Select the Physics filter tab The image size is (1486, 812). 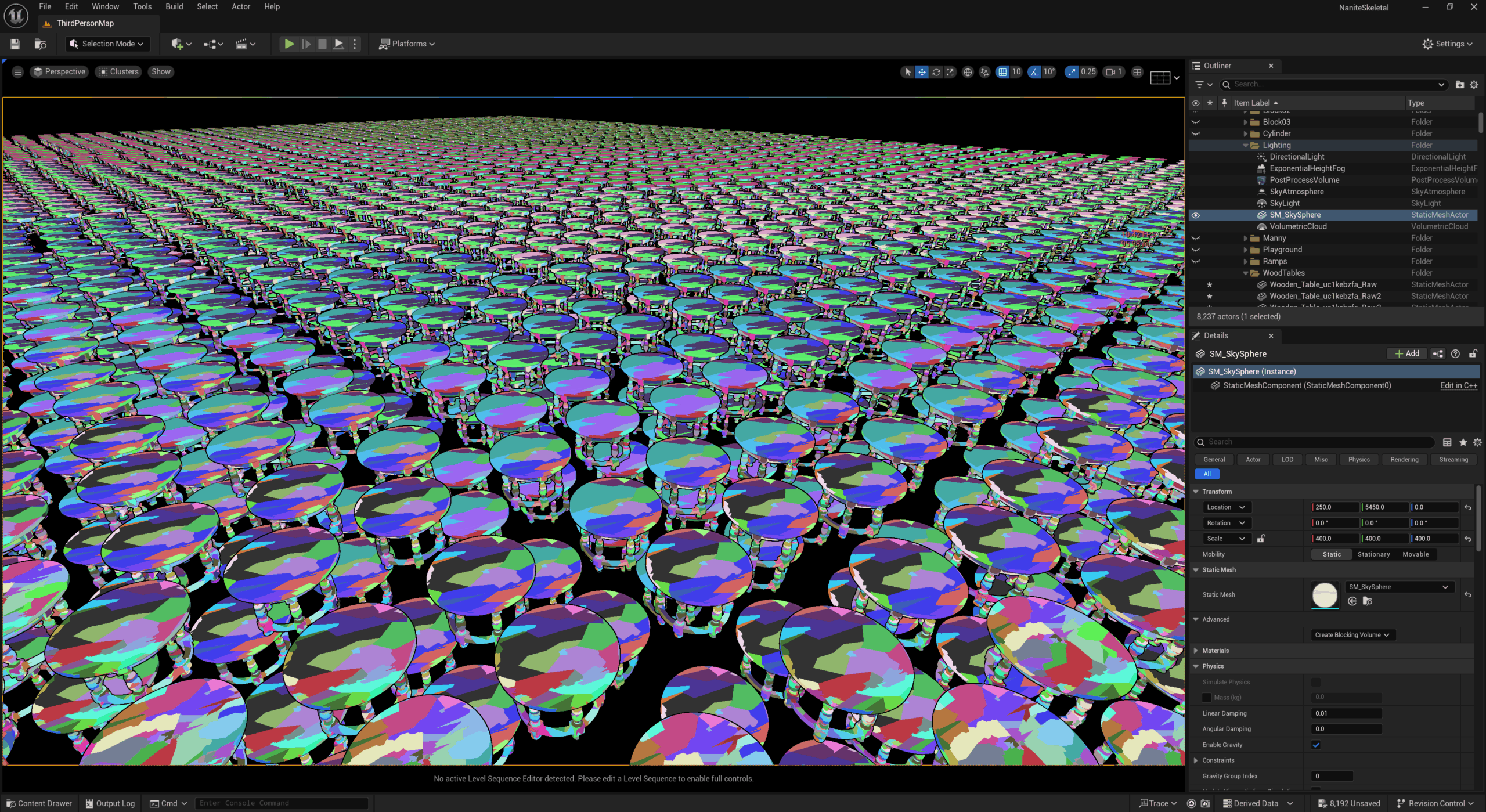(1359, 460)
